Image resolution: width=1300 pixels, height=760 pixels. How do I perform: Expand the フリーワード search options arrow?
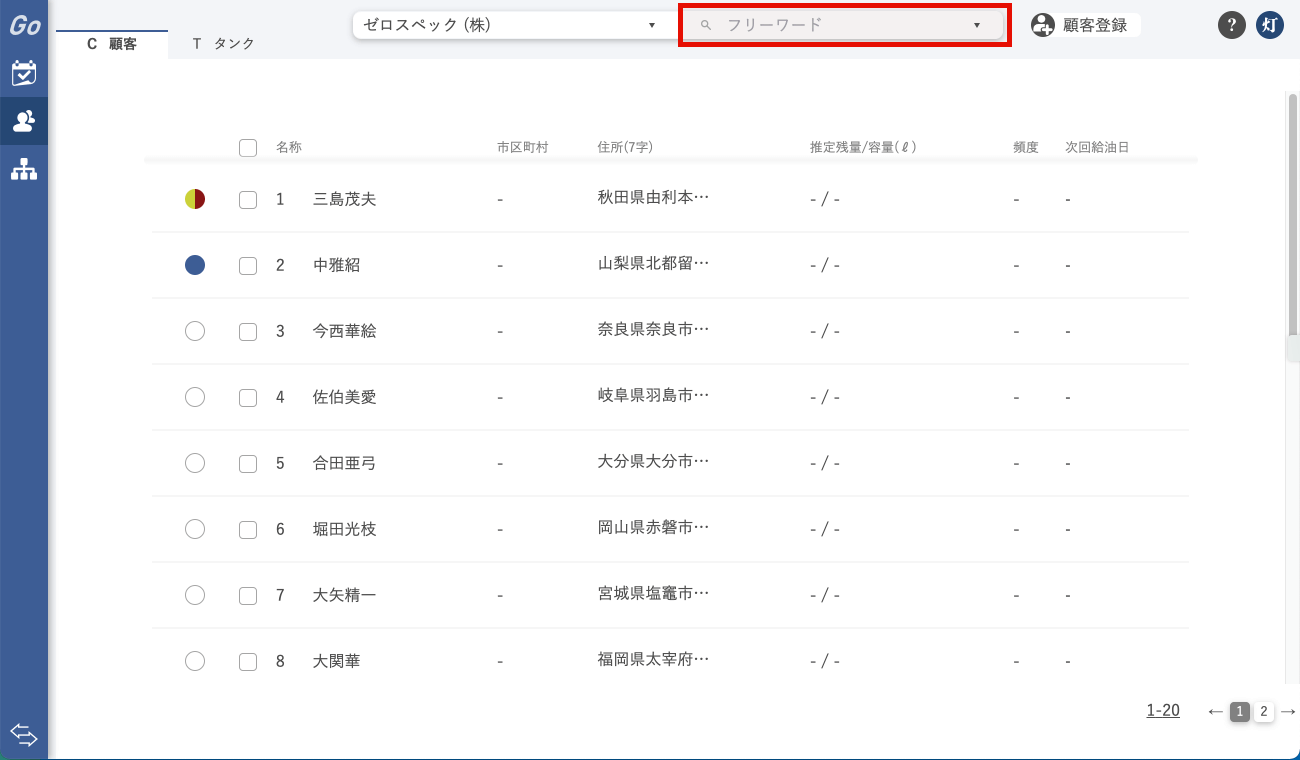(977, 25)
